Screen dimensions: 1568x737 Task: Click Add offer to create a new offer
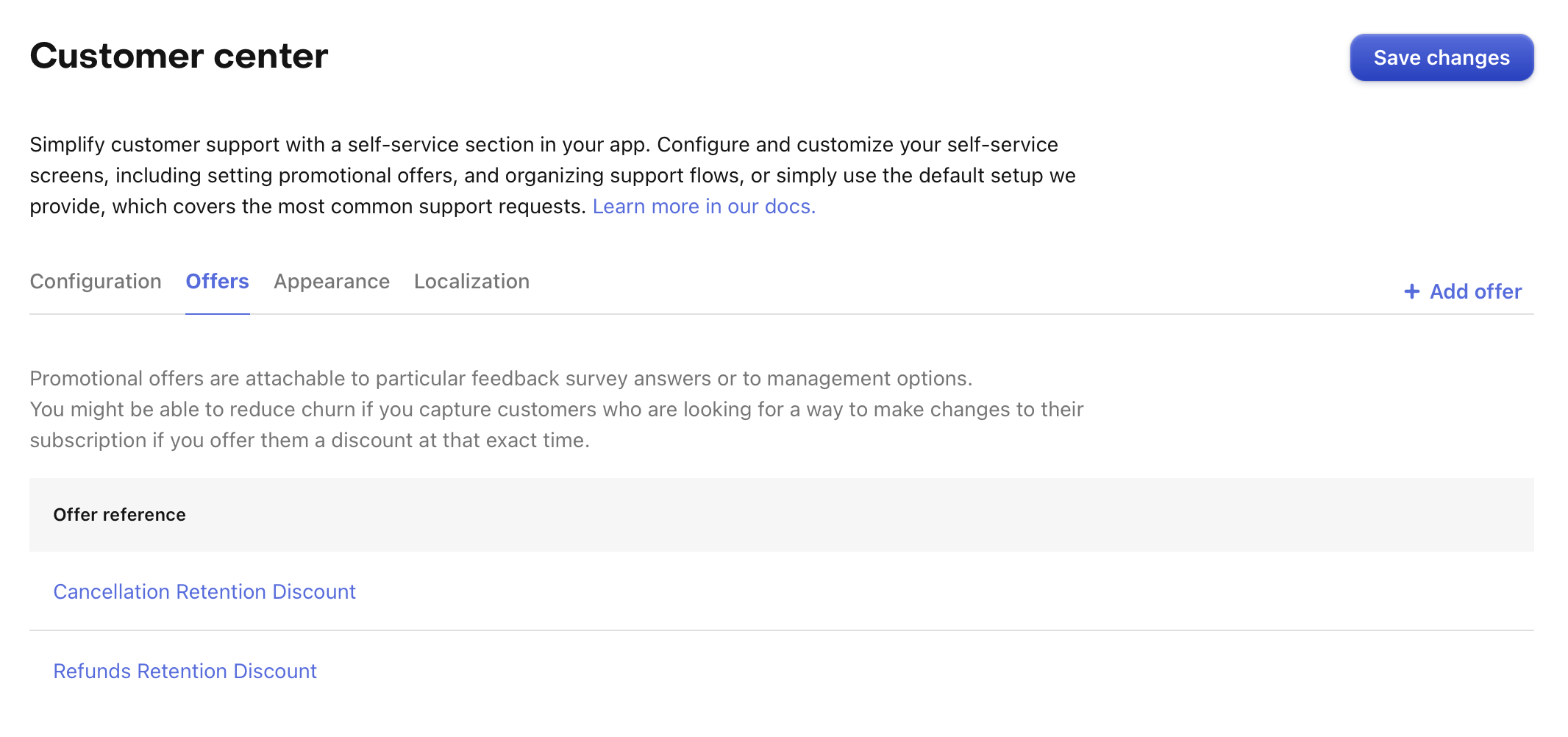pyautogui.click(x=1475, y=291)
